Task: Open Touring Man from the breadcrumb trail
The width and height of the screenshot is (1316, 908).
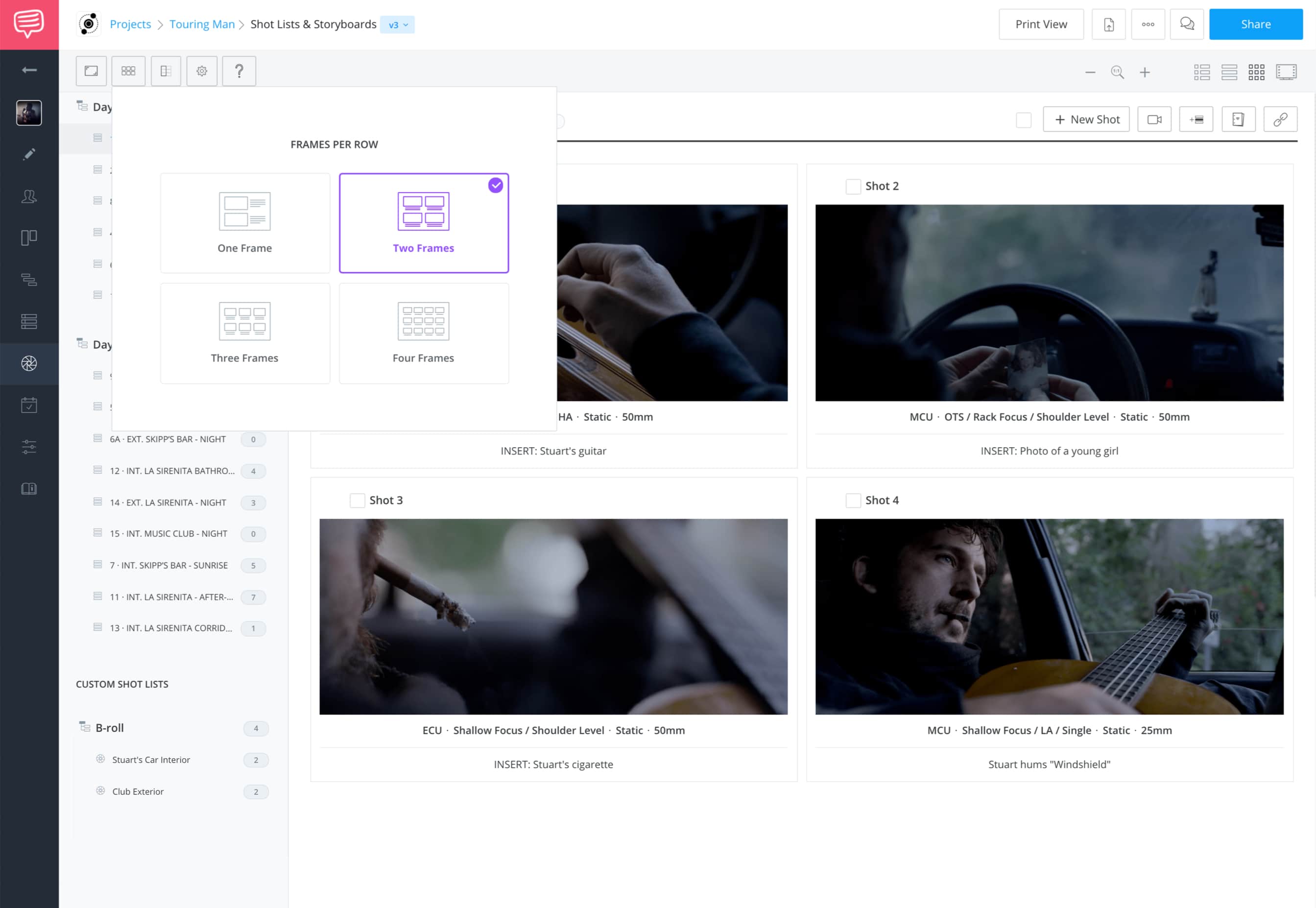Action: click(x=202, y=24)
